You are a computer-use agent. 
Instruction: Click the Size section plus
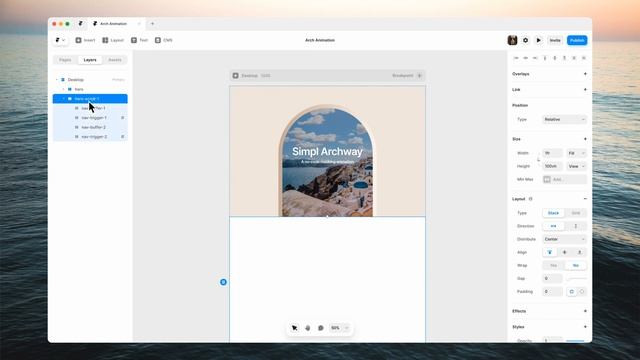point(585,139)
